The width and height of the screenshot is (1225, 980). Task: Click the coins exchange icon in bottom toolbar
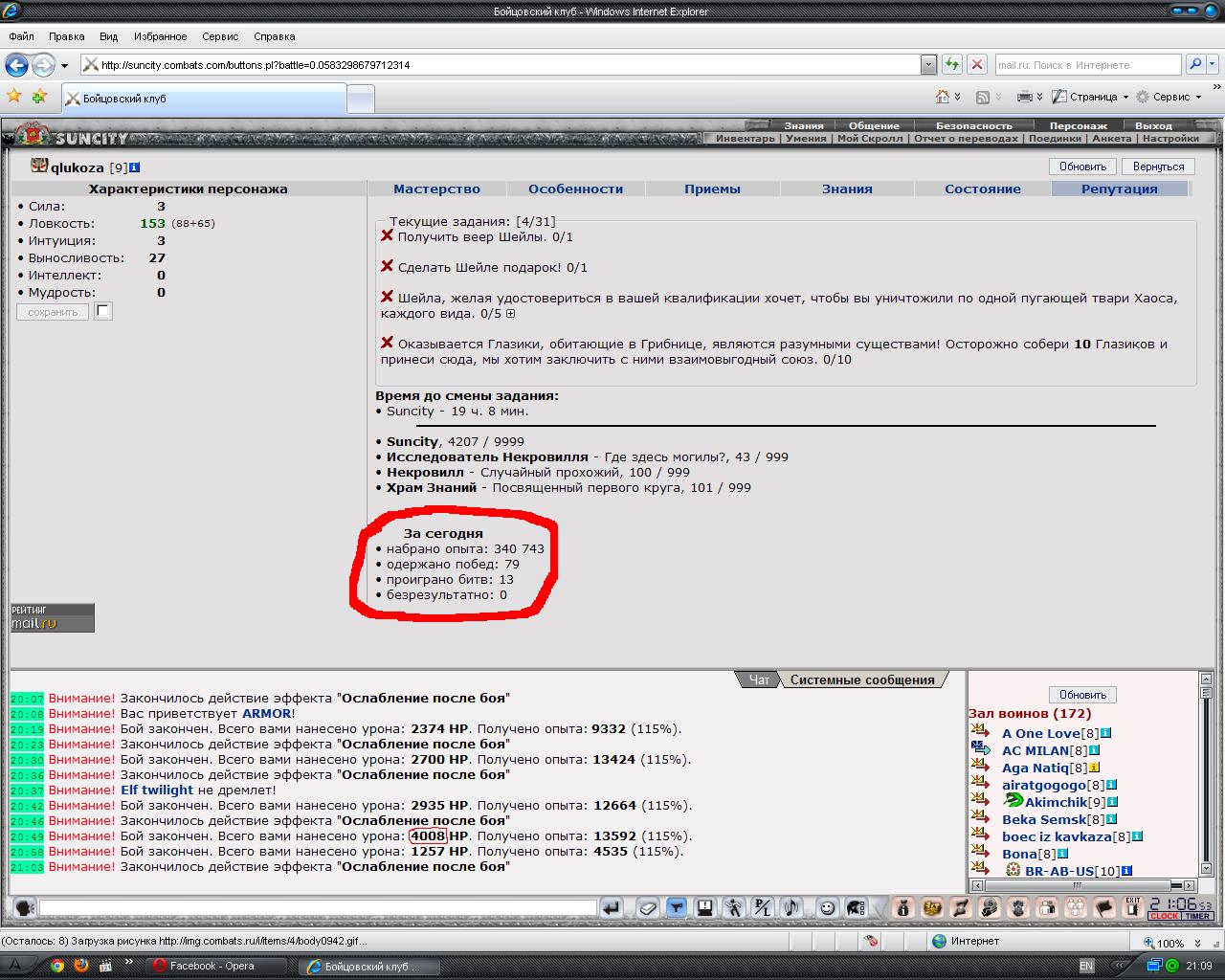(990, 907)
